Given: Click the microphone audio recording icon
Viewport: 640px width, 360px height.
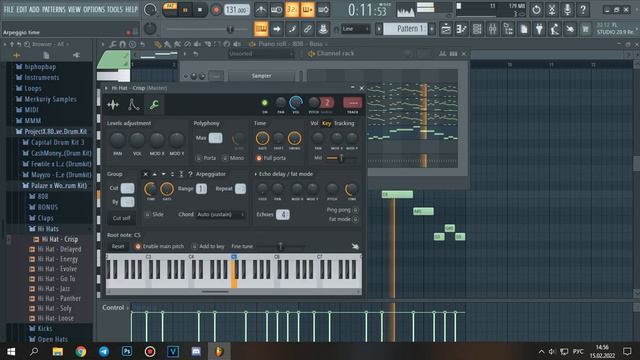Looking at the screenshot, I should point(567,9).
